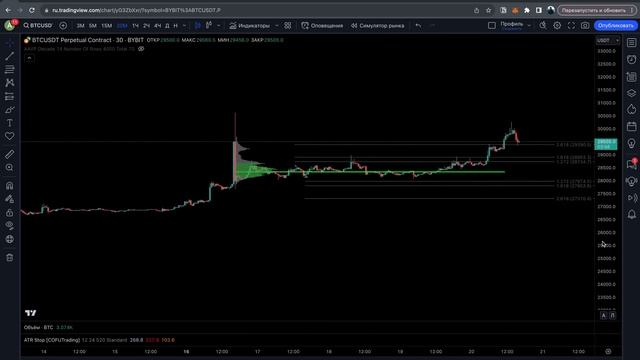The width and height of the screenshot is (640, 360).
Task: Switch to the weekly Н timeframe
Action: pos(176,25)
